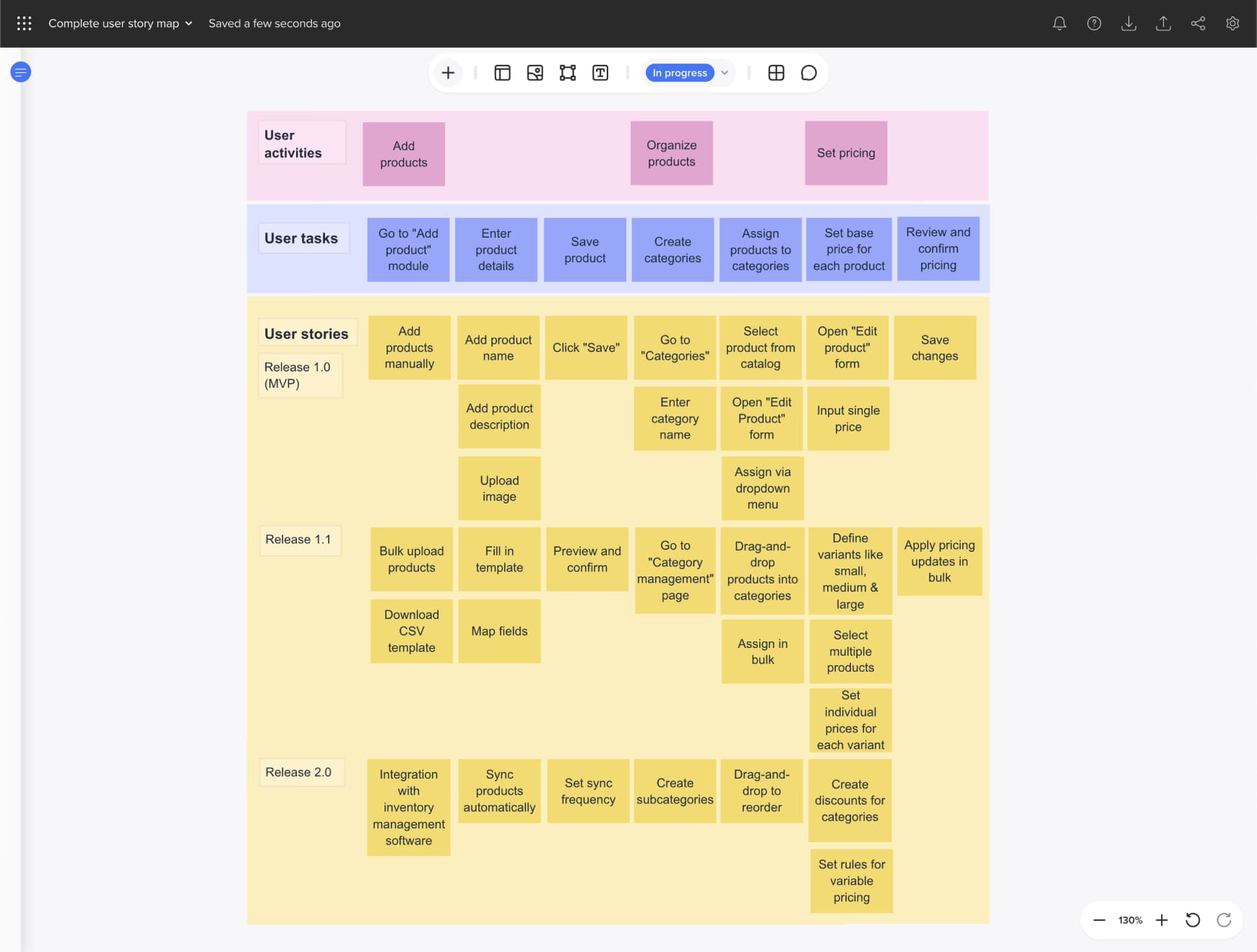The height and width of the screenshot is (952, 1257).
Task: Click the notifications bell icon
Action: point(1059,23)
